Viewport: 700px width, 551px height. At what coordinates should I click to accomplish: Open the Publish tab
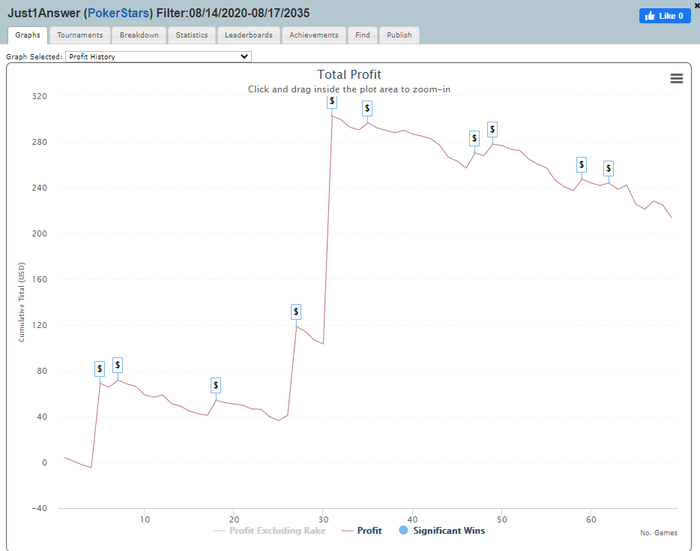[x=400, y=35]
